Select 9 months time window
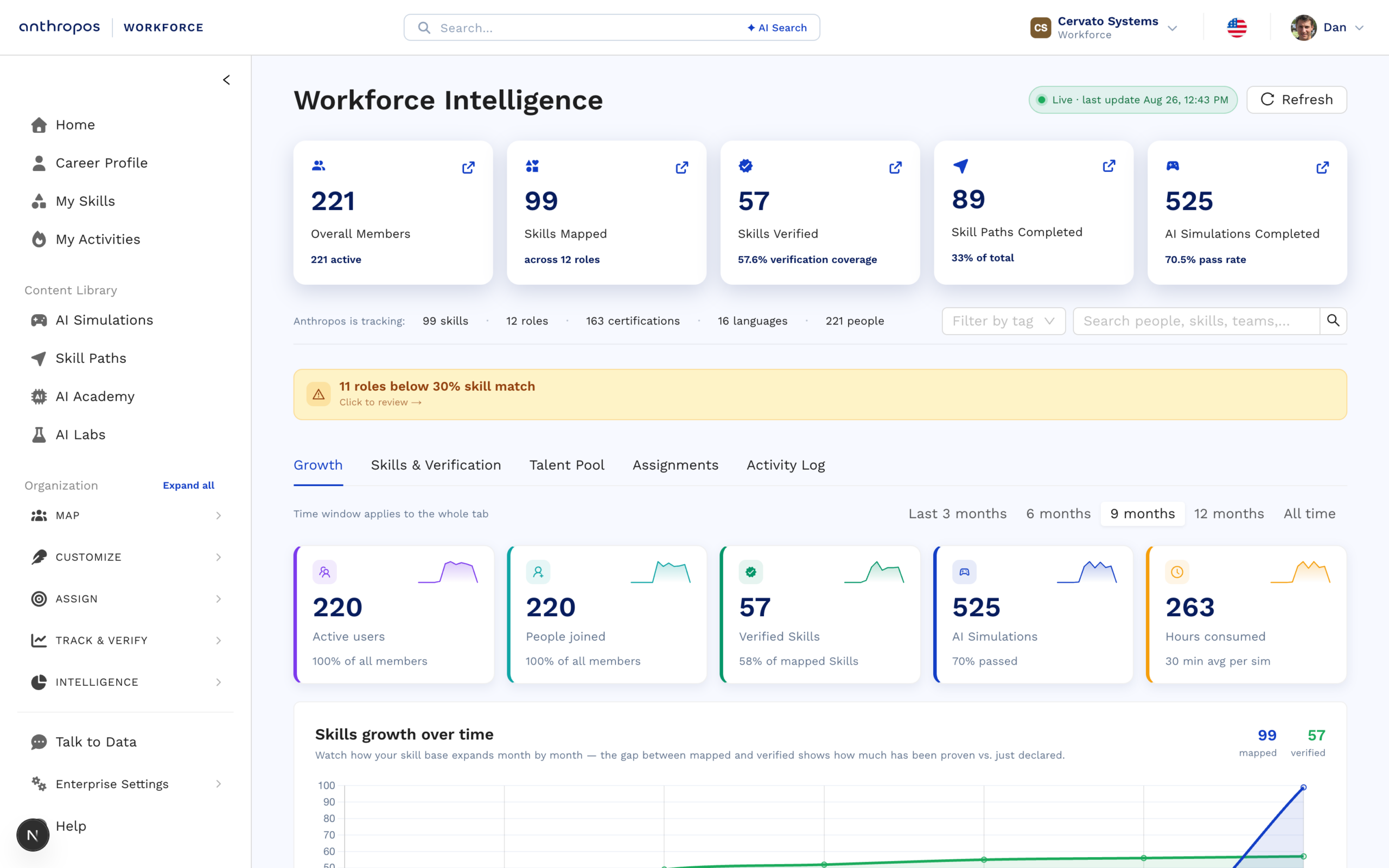Image resolution: width=1389 pixels, height=868 pixels. click(1142, 514)
